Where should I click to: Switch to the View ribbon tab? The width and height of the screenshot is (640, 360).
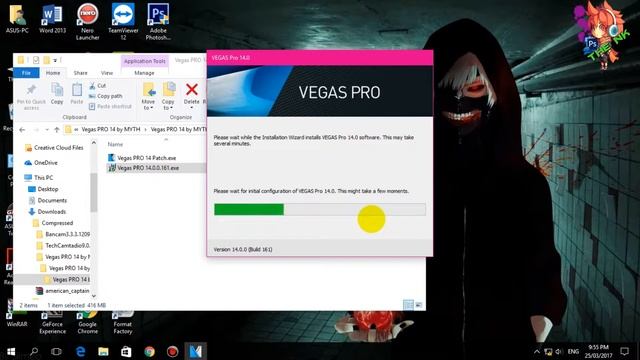coord(107,73)
